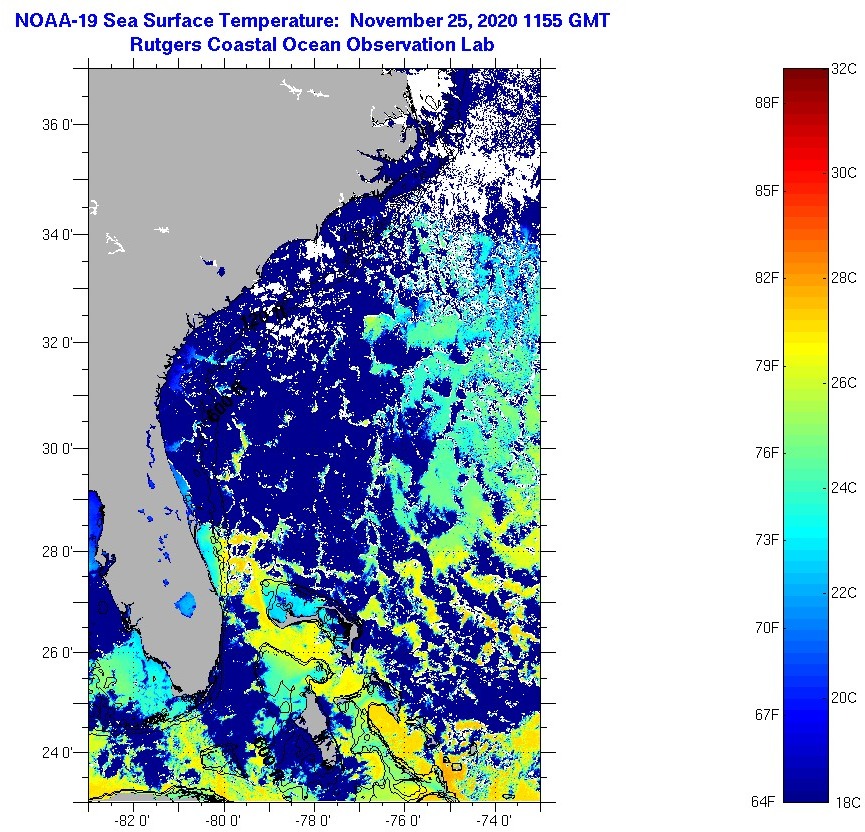
Task: Click the 88F colorbar label
Action: click(767, 103)
